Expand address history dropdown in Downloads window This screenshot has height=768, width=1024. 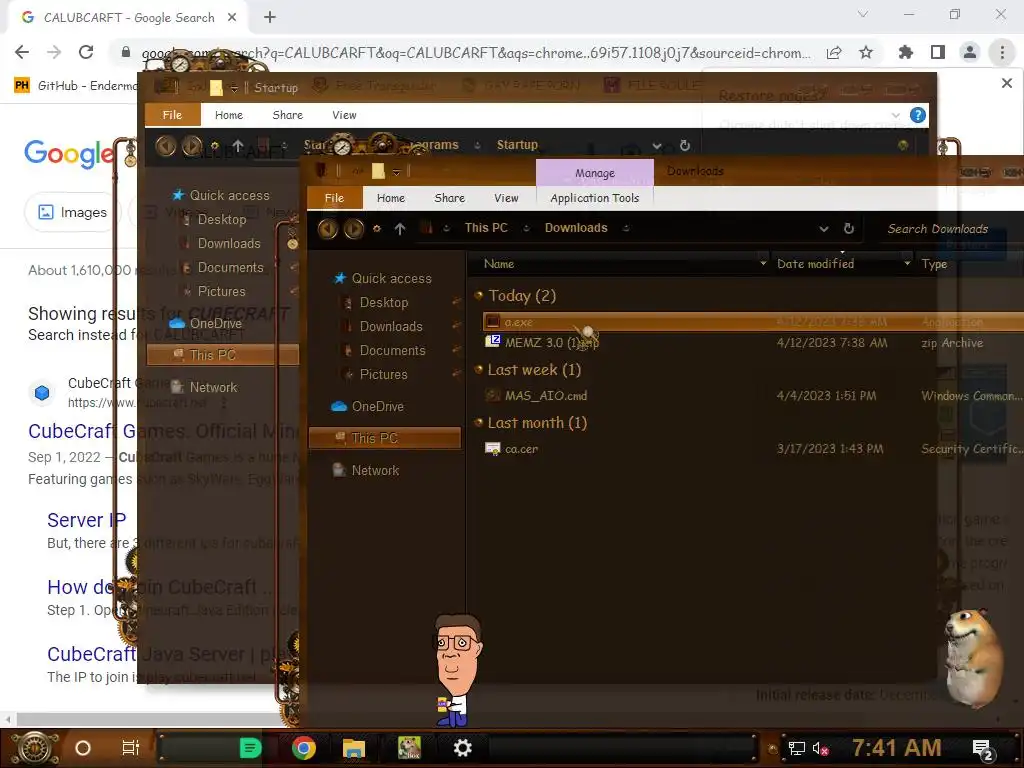pyautogui.click(x=824, y=229)
